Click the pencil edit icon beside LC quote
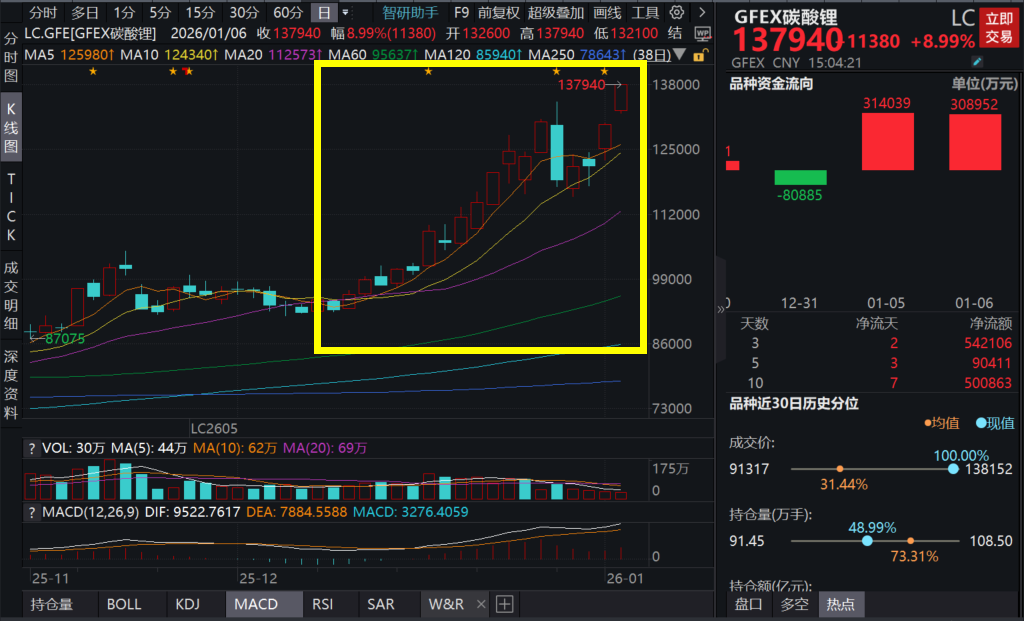Screen dimensions: 1024x621 (977, 62)
